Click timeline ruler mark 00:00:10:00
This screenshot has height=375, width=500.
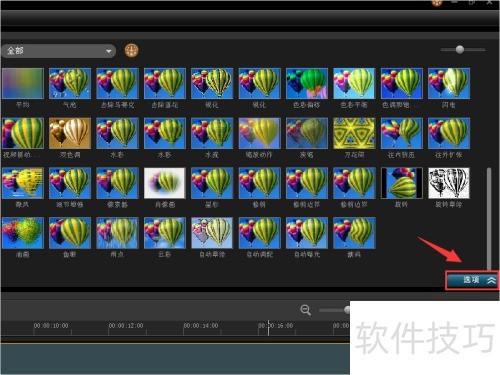tap(51, 325)
